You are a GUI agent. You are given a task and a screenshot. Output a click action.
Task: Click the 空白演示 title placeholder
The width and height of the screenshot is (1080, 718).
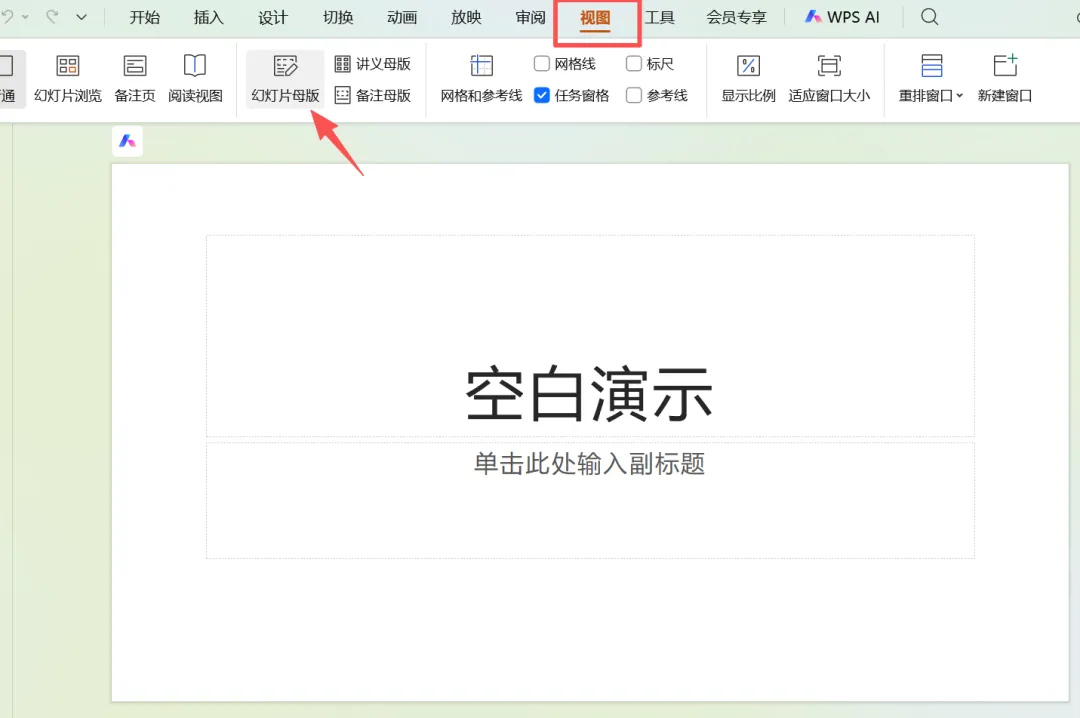pyautogui.click(x=590, y=336)
